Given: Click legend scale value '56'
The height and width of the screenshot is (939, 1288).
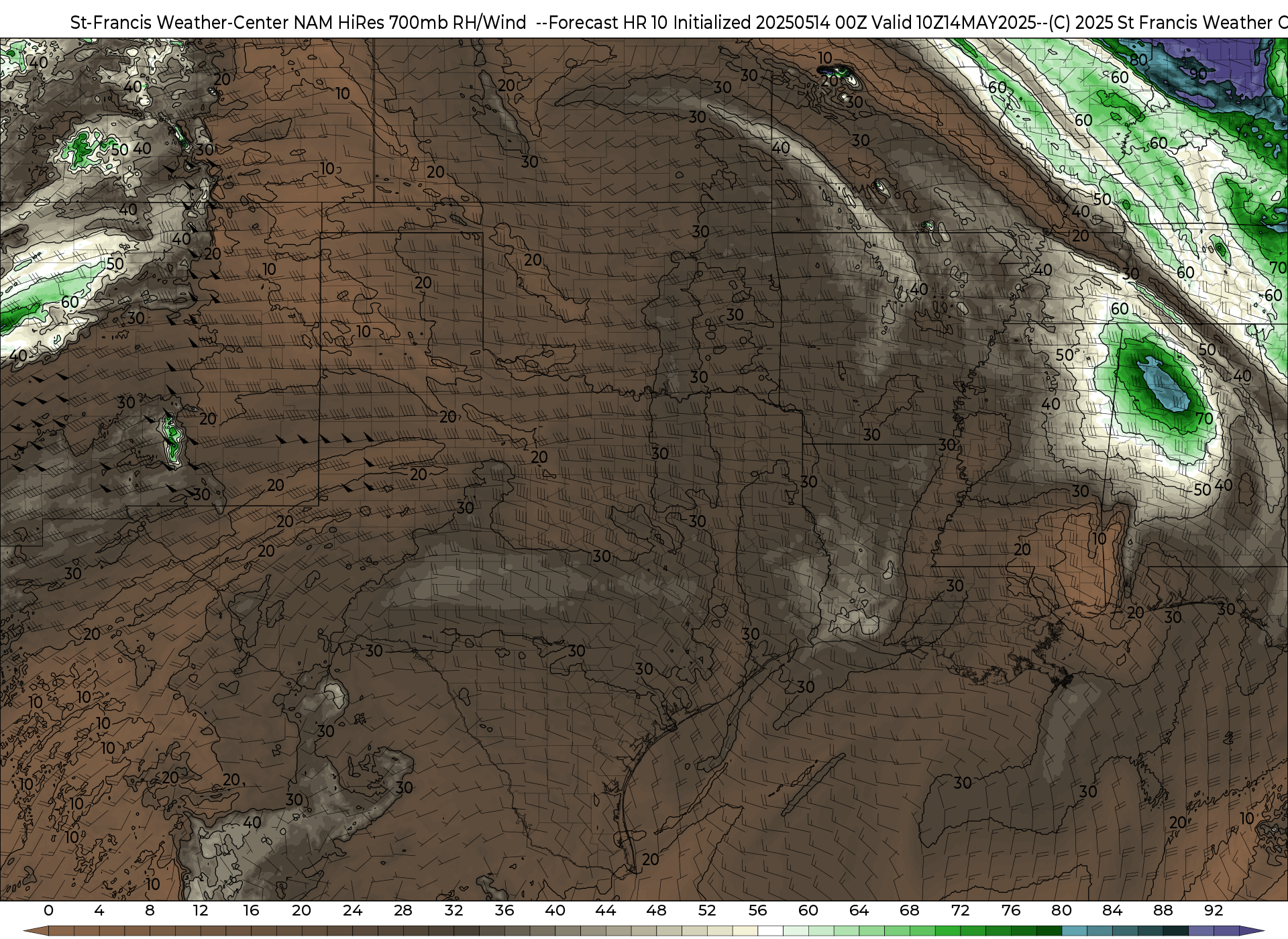Looking at the screenshot, I should tap(757, 910).
